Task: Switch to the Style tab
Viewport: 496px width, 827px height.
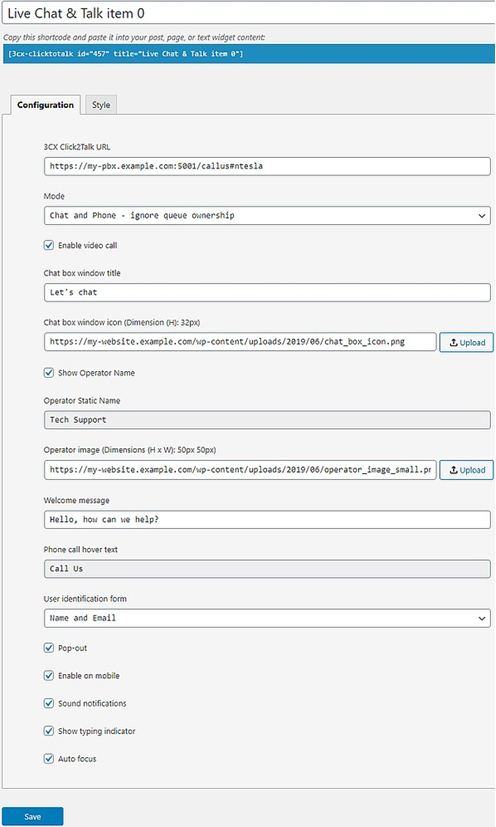Action: coord(101,105)
